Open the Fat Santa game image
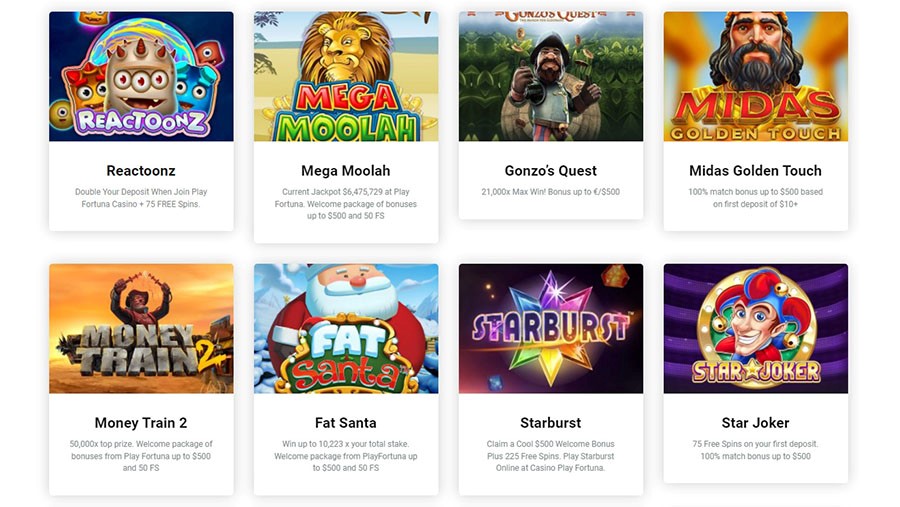 pos(346,328)
